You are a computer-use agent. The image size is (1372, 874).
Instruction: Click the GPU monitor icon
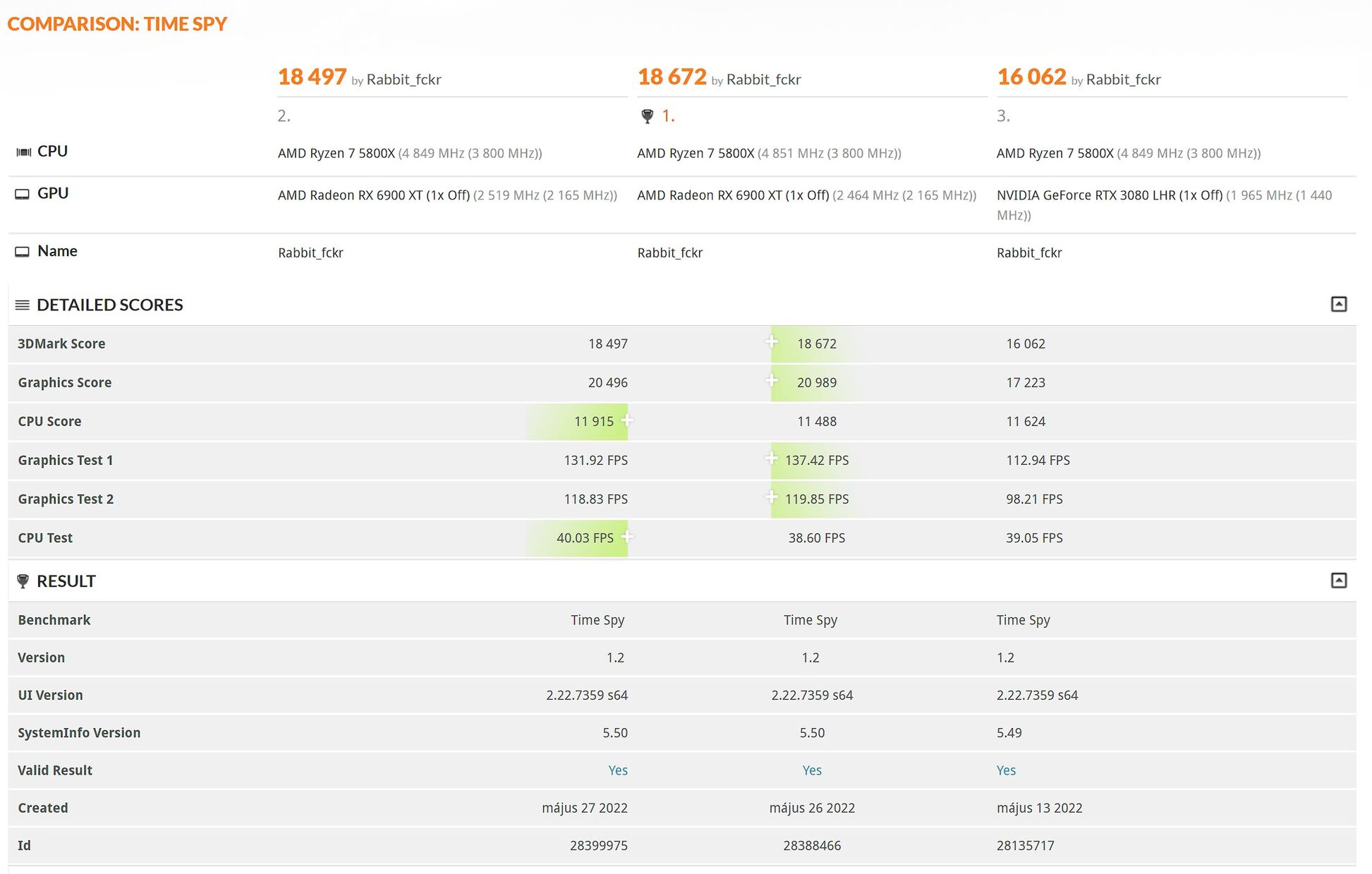pyautogui.click(x=23, y=194)
